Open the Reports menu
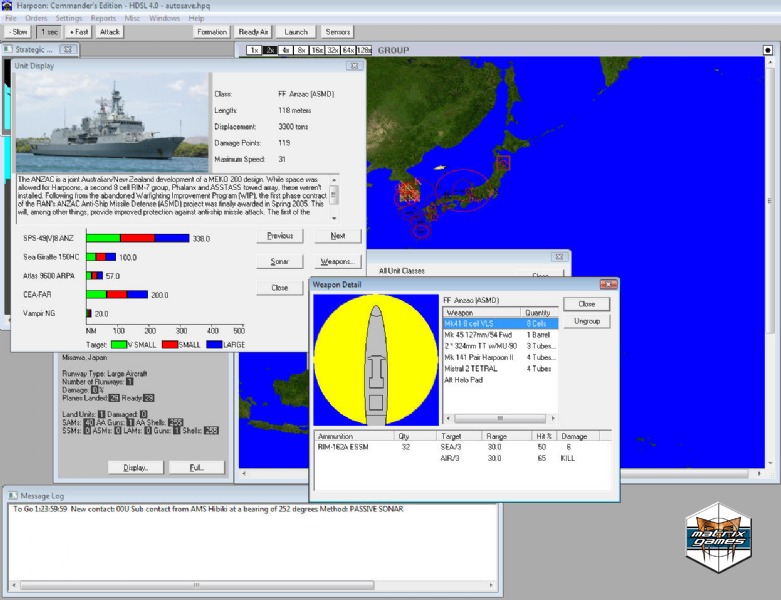The image size is (781, 600). [102, 18]
